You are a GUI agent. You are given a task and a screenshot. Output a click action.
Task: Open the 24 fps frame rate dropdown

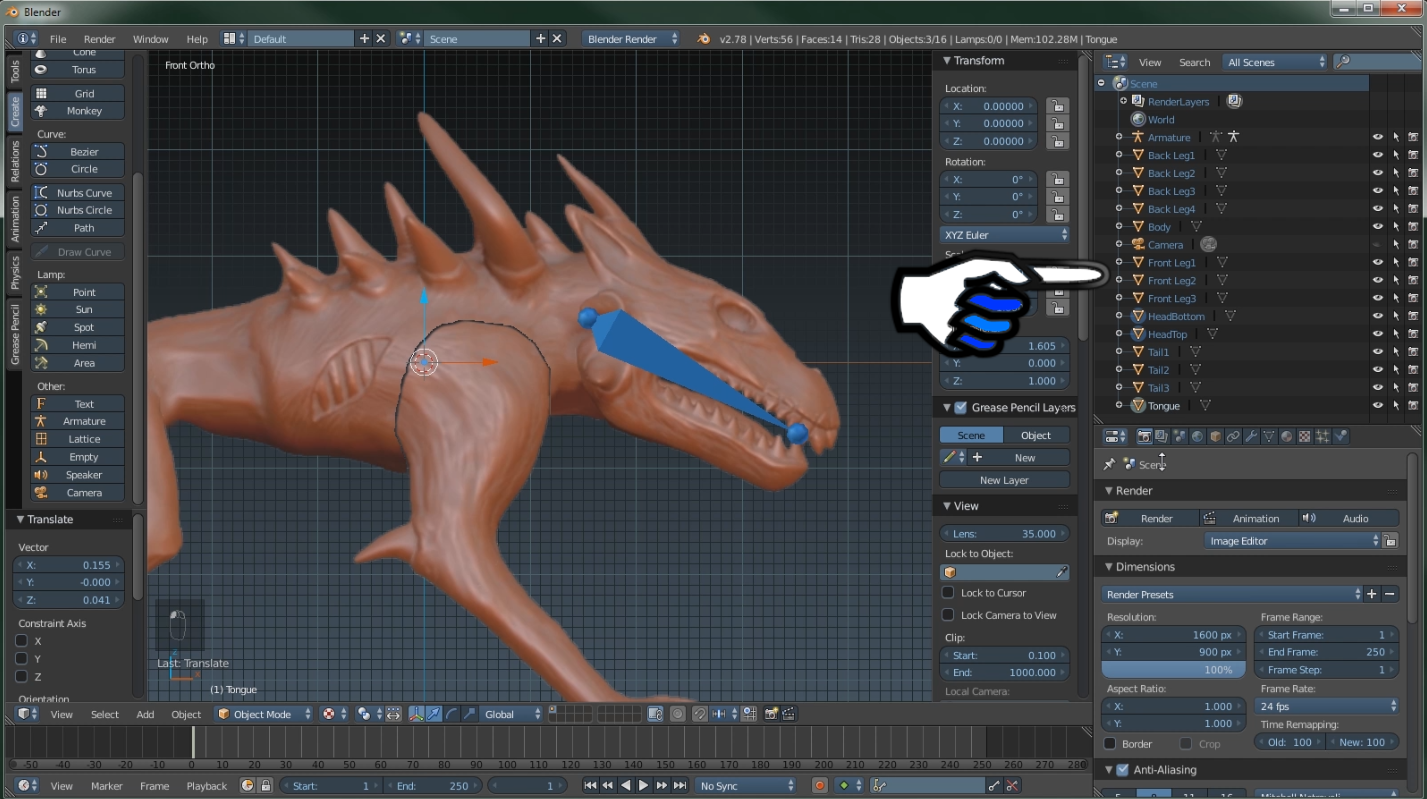point(1326,706)
